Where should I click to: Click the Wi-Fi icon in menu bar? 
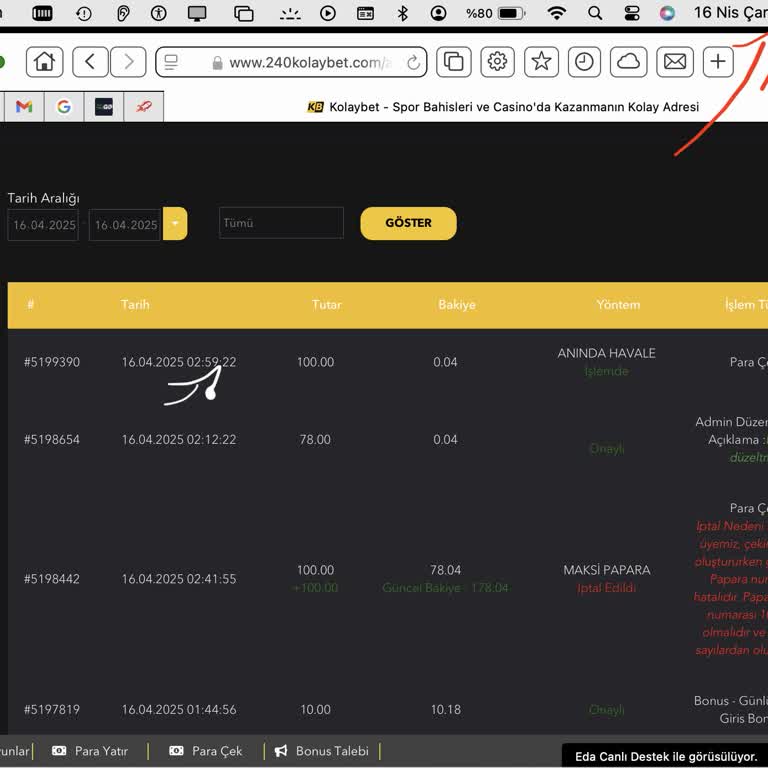[556, 13]
